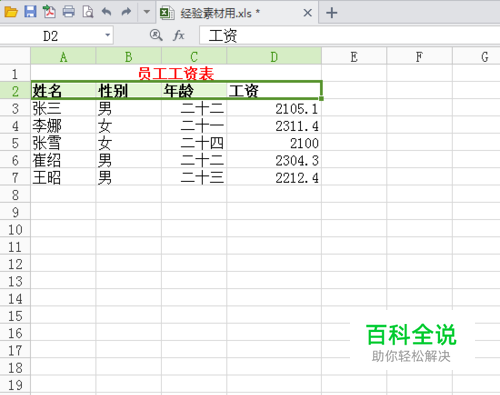Select column B header
The height and width of the screenshot is (395, 500).
128,57
